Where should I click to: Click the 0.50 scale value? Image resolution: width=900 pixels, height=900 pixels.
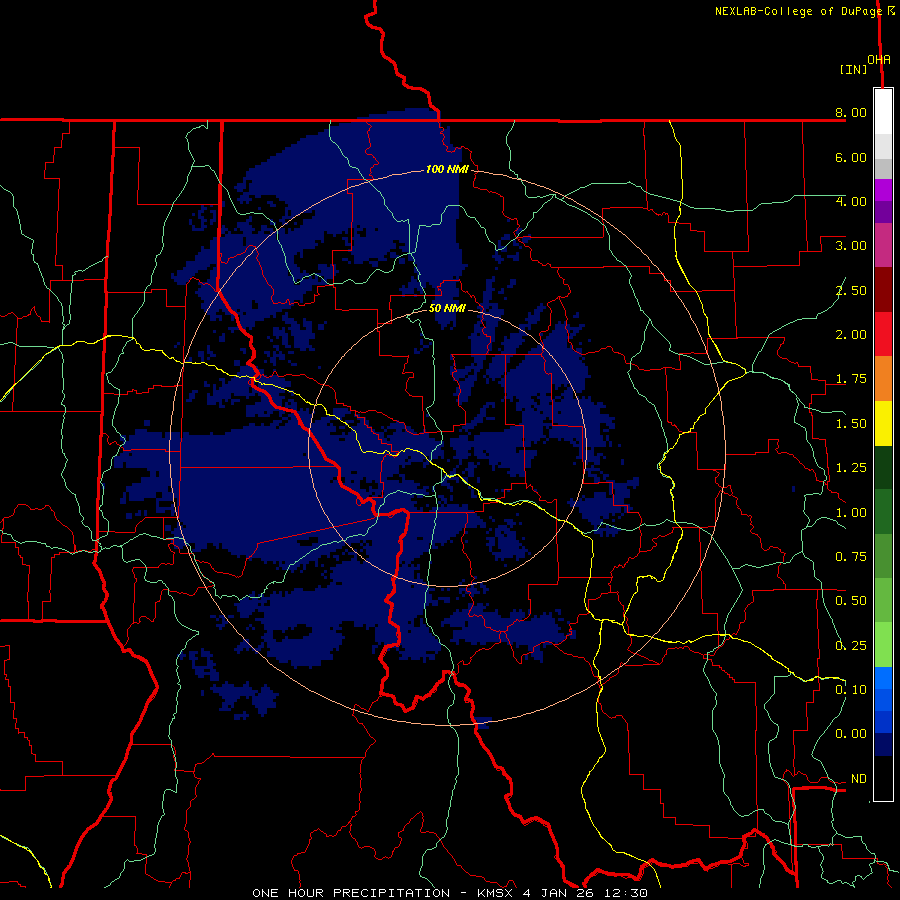pyautogui.click(x=851, y=601)
